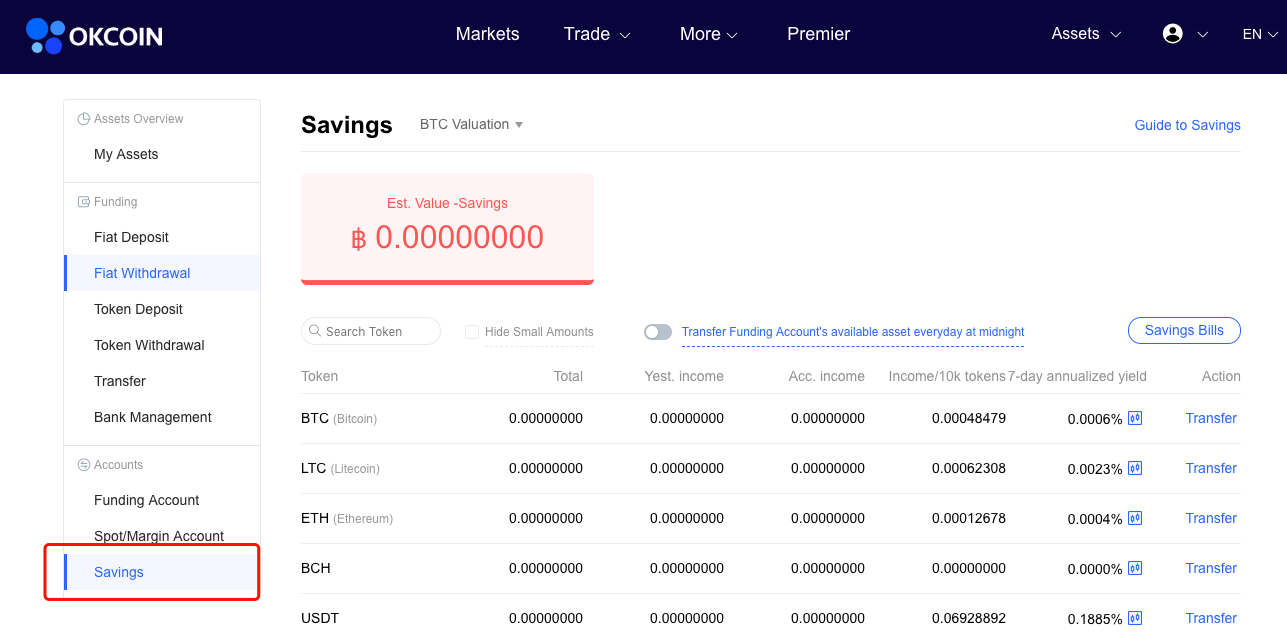Click the OKCOIN logo
The width and height of the screenshot is (1287, 636).
[94, 36]
